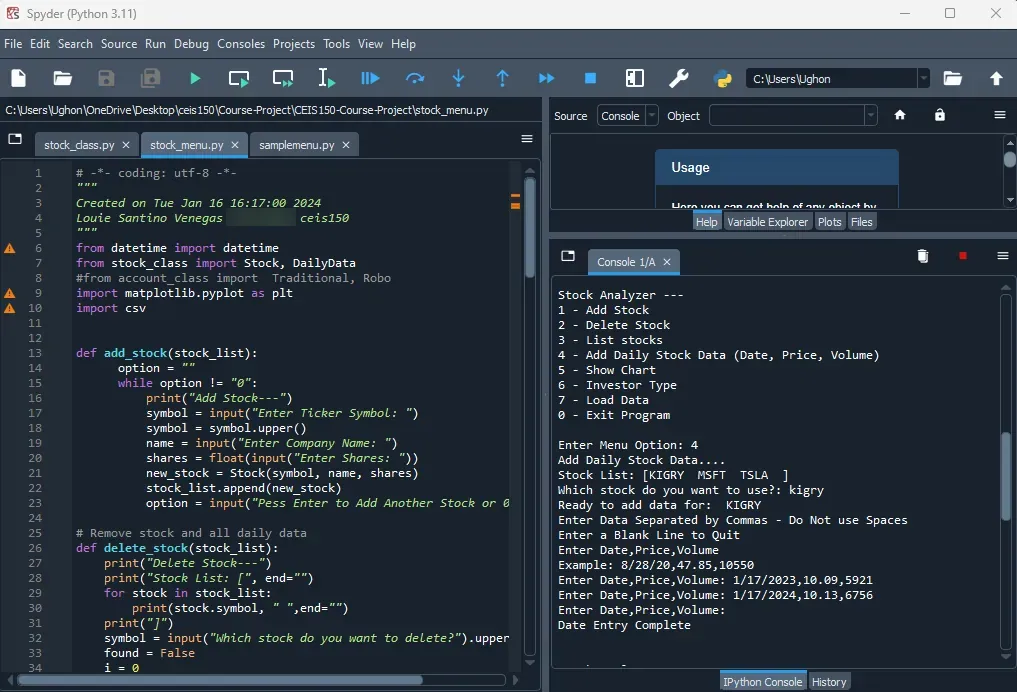Expand the working directory dropdown arrow
Screen dimensions: 1017x692
click(x=923, y=78)
